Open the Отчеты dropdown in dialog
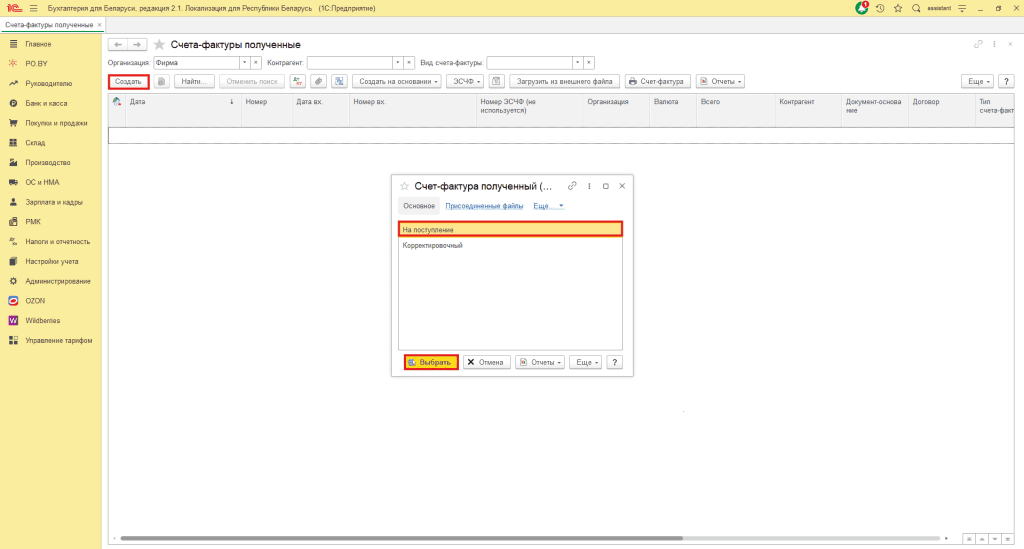Image resolution: width=1024 pixels, height=549 pixels. (540, 362)
